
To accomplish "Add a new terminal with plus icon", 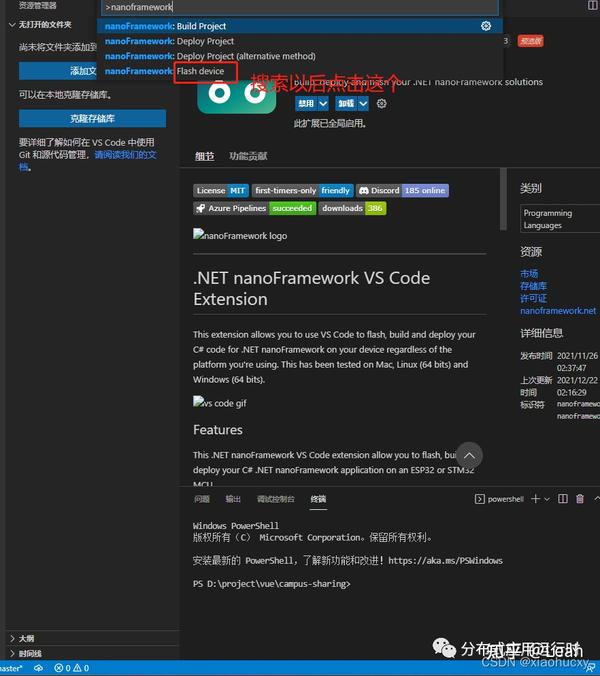I will click(535, 499).
